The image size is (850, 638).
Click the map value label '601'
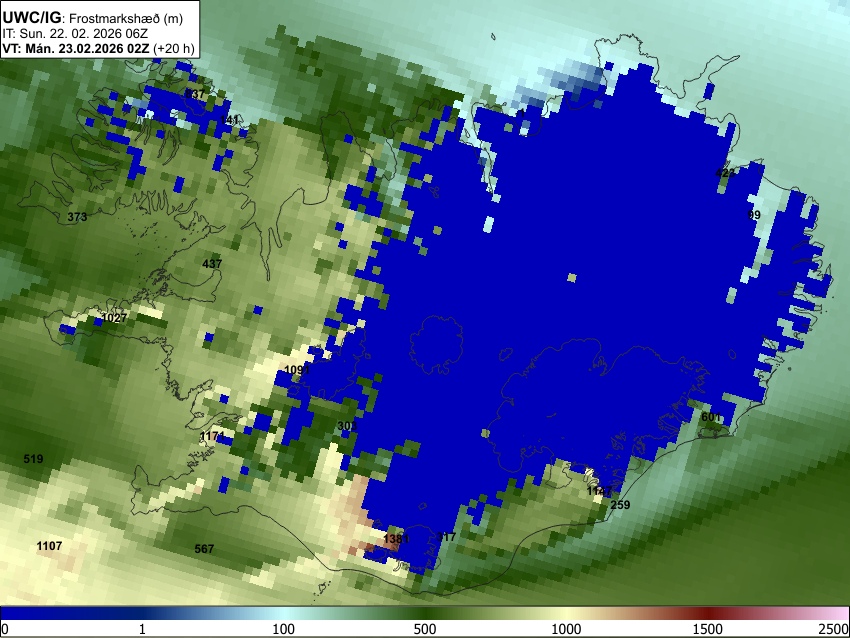point(711,417)
